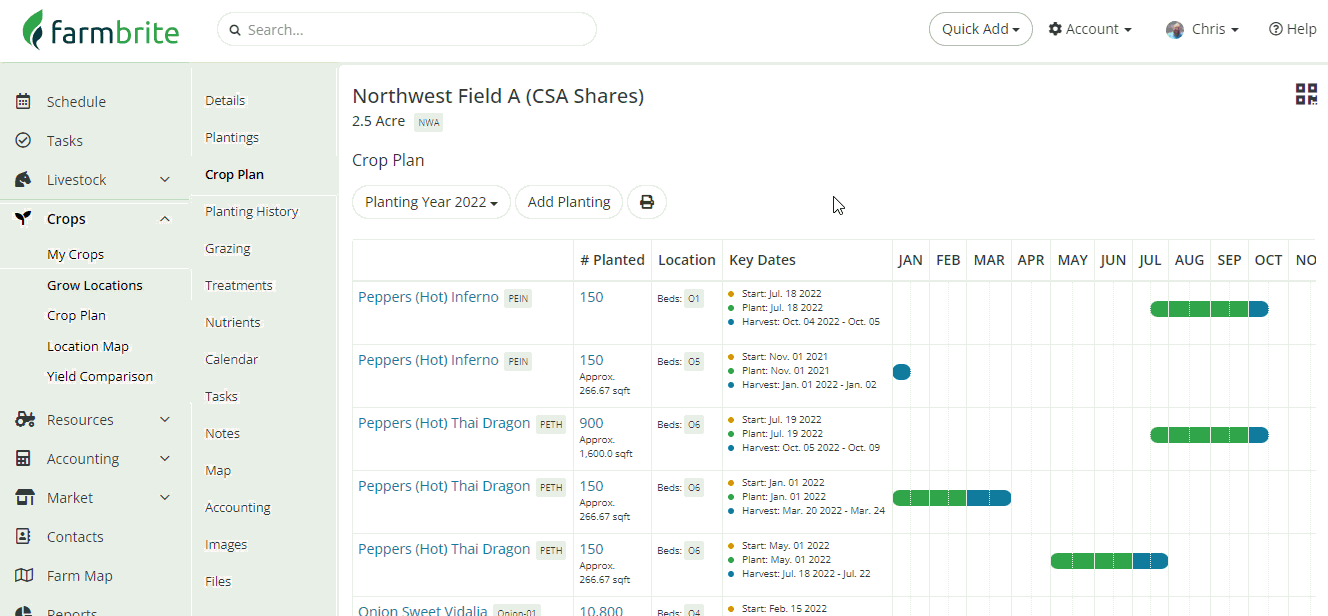Viewport: 1328px width, 616px height.
Task: Click the Schedule calendar icon
Action: (23, 101)
